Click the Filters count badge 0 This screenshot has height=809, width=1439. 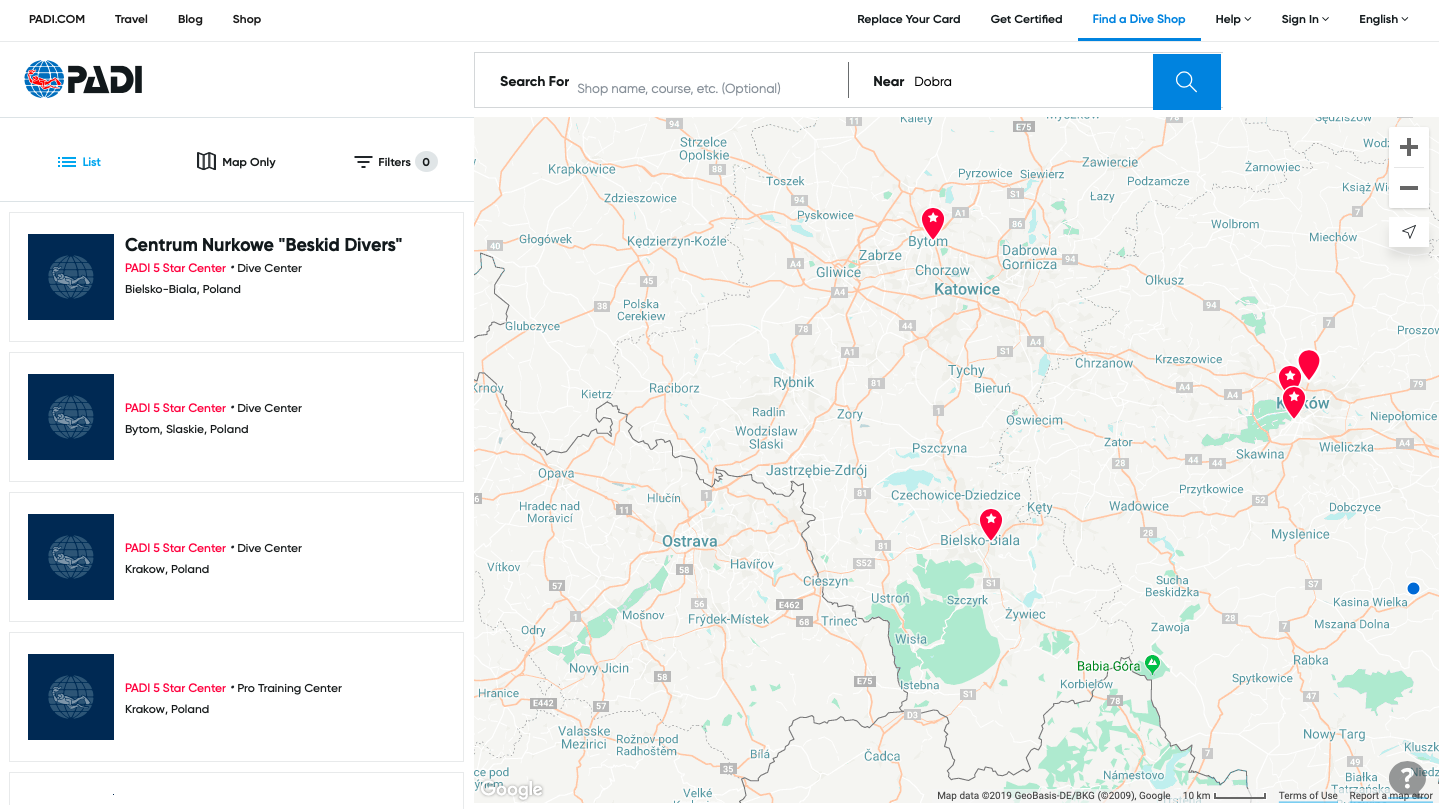pos(426,162)
